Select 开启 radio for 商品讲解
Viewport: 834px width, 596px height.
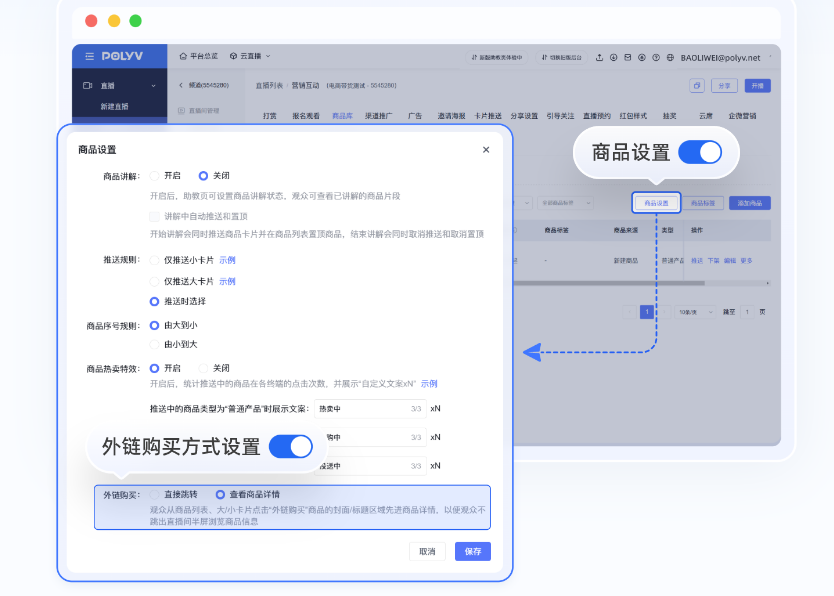point(155,175)
